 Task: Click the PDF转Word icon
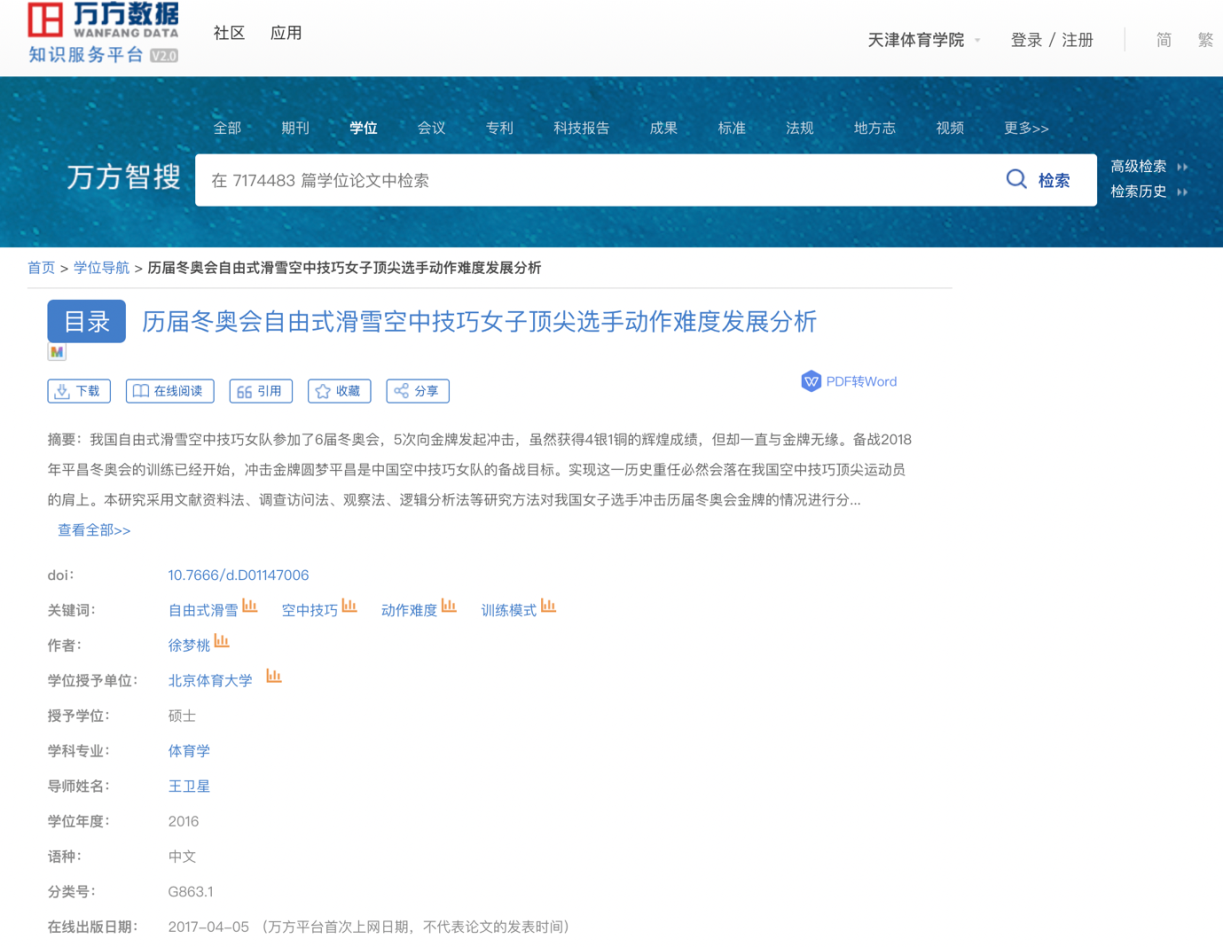pos(811,381)
